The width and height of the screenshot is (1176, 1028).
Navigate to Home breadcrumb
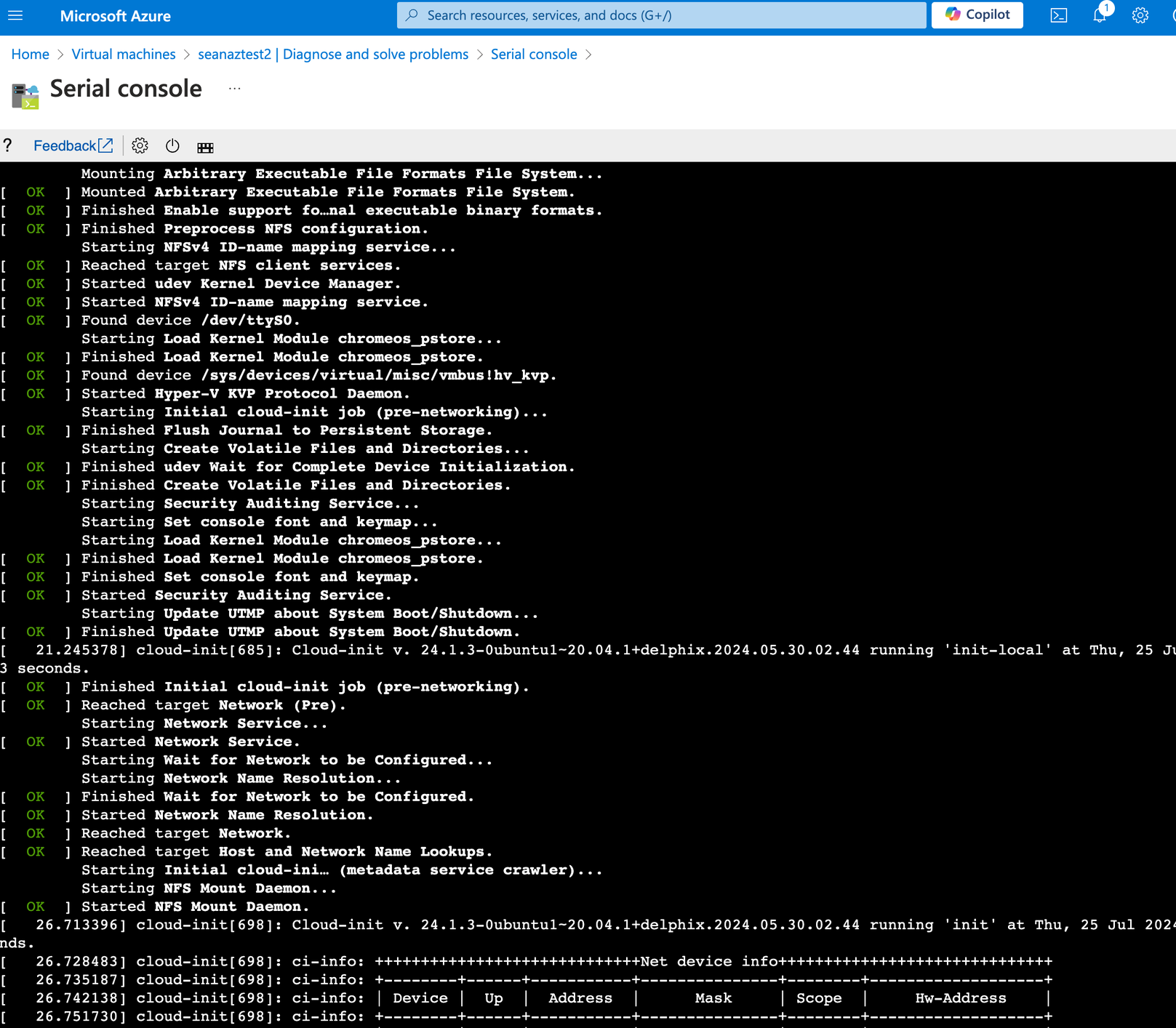[x=30, y=55]
